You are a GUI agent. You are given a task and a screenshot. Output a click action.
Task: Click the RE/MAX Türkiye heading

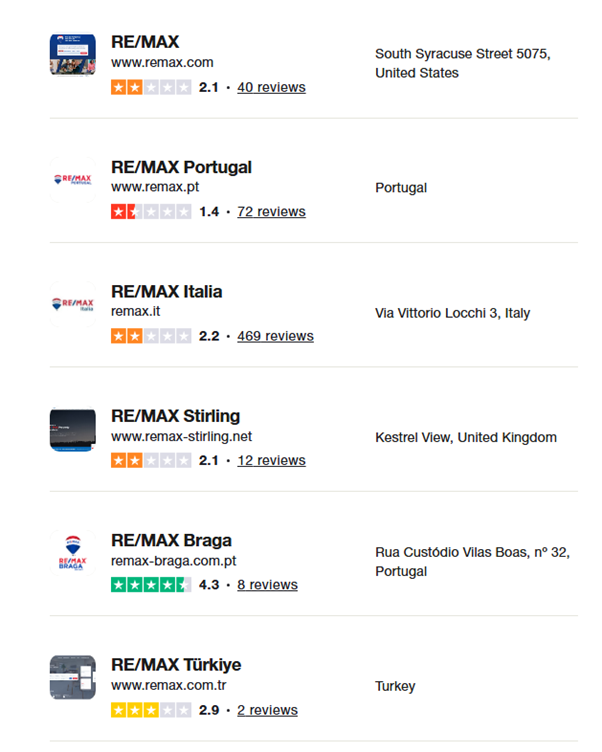point(176,665)
